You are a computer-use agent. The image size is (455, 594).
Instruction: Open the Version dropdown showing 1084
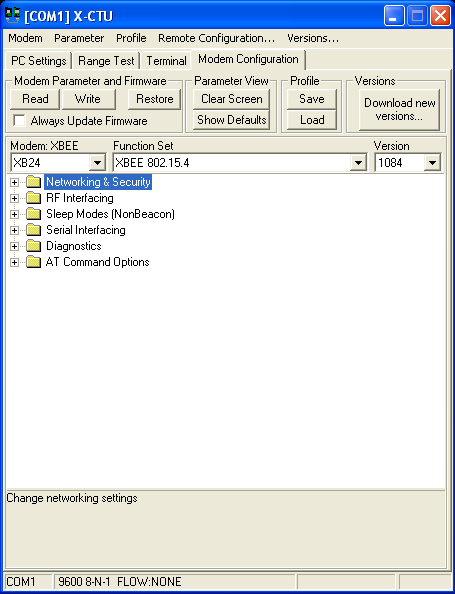[x=432, y=163]
